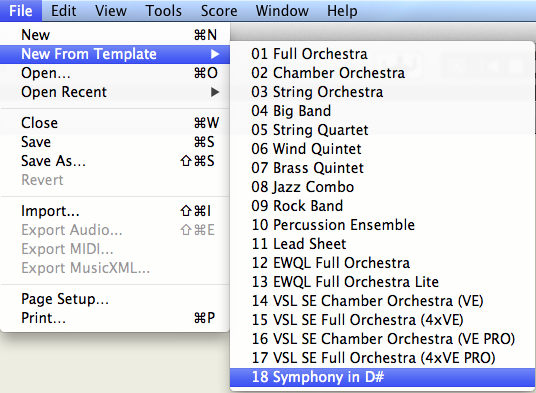Choose New from the File menu

pyautogui.click(x=115, y=35)
